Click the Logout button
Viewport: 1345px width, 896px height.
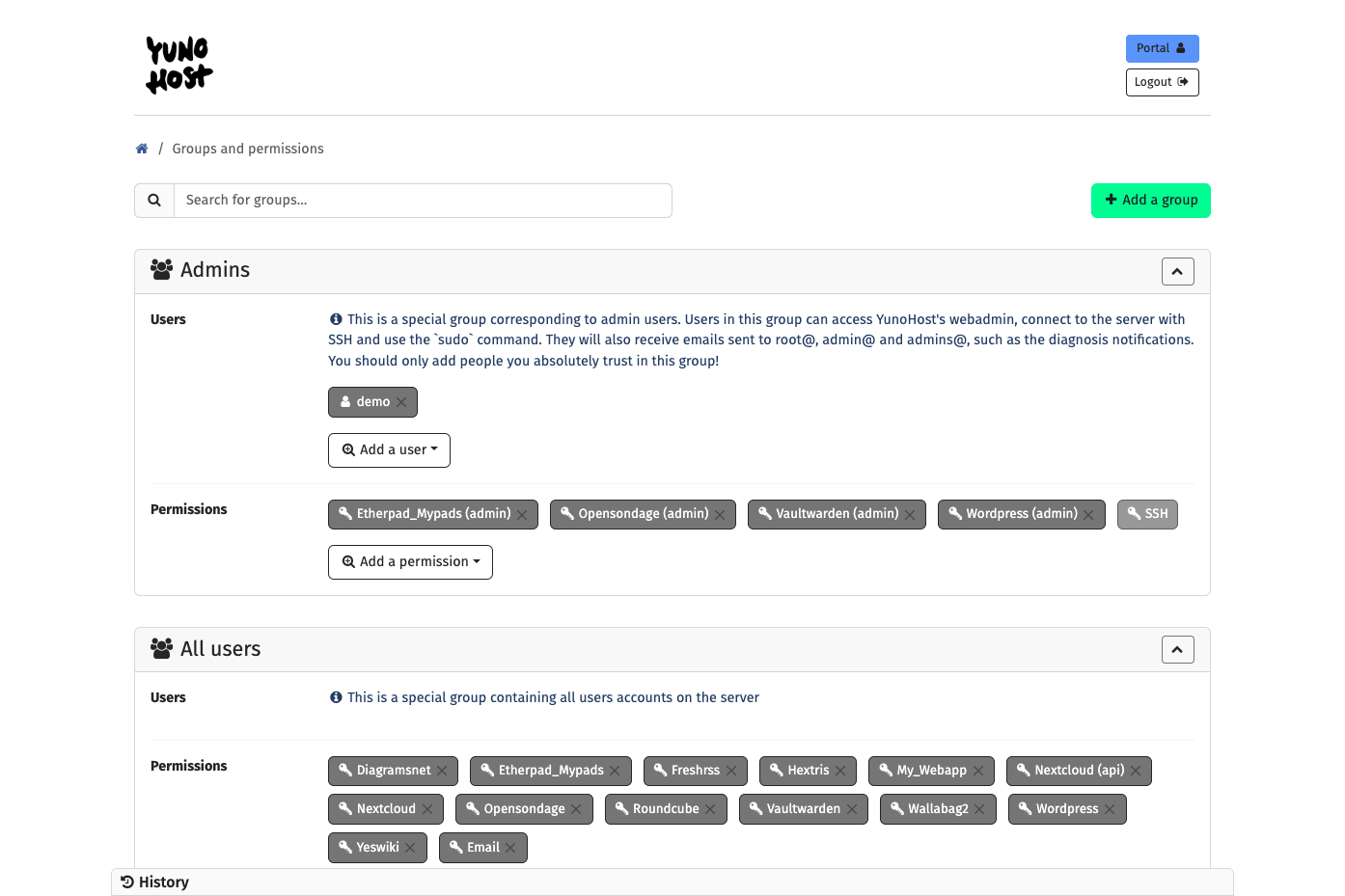(x=1162, y=82)
